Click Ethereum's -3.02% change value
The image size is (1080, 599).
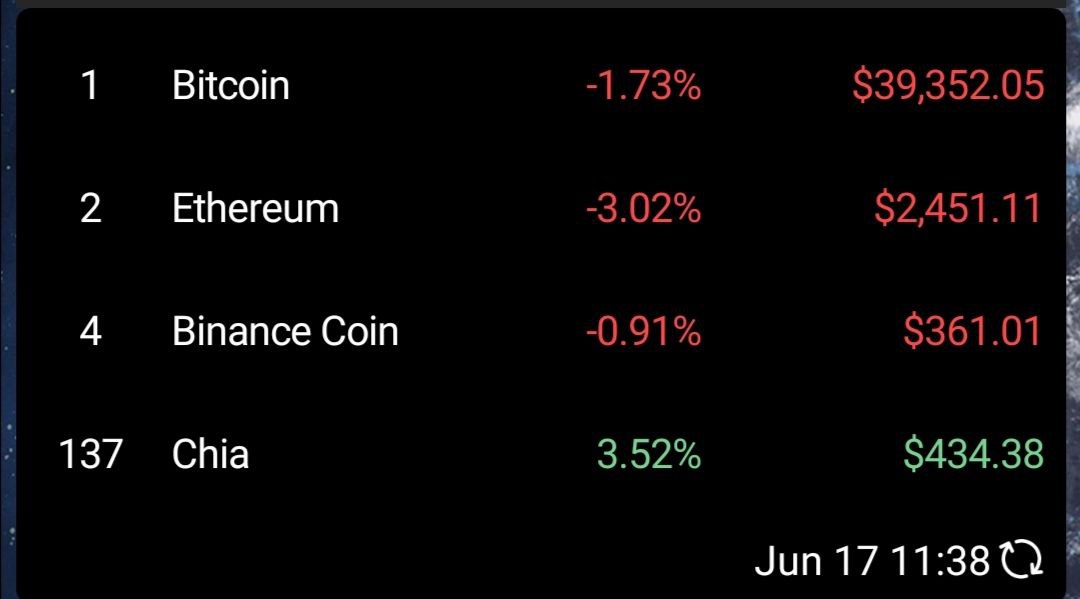coord(643,209)
